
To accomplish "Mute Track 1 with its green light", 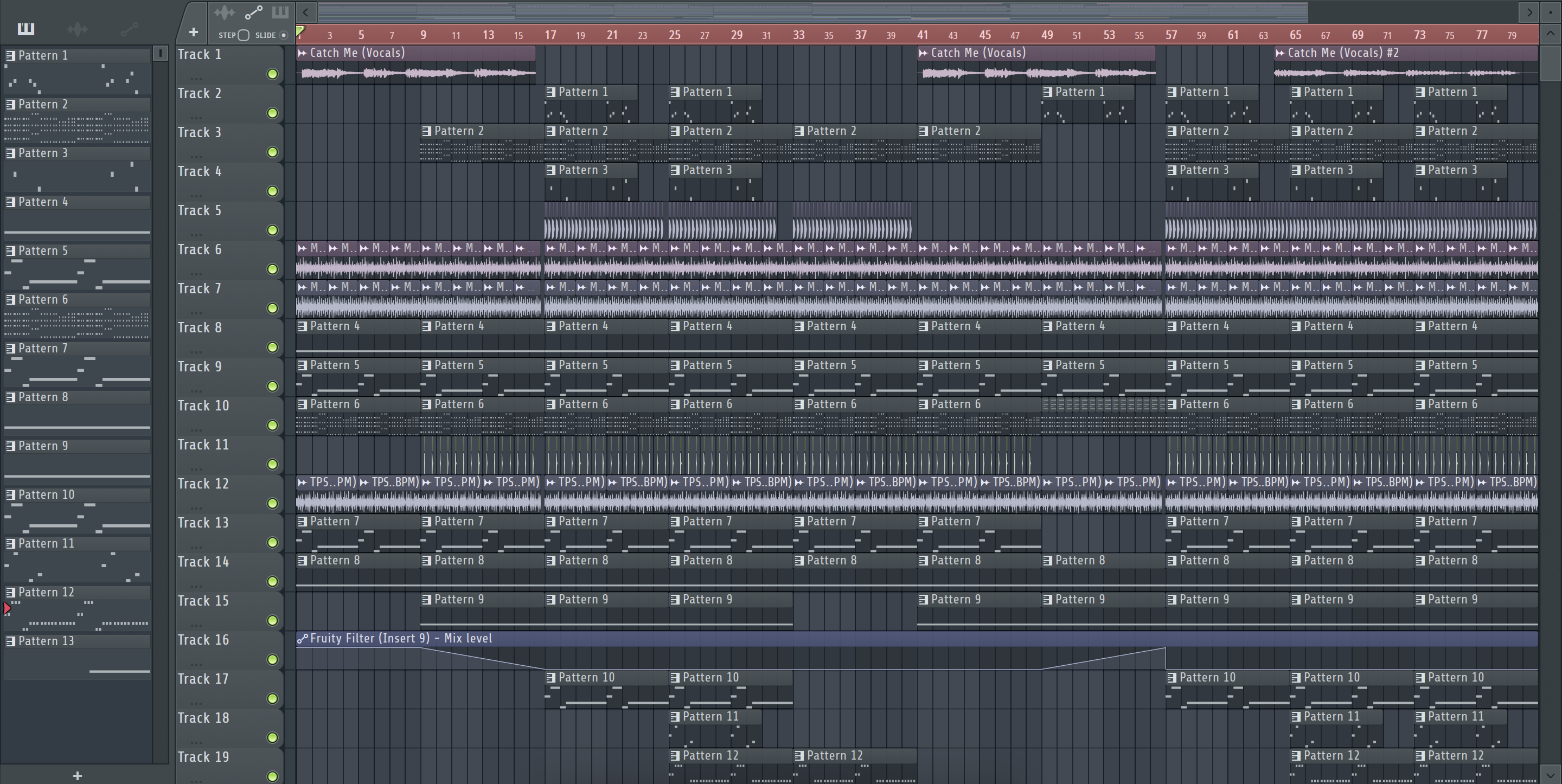I will click(x=272, y=74).
